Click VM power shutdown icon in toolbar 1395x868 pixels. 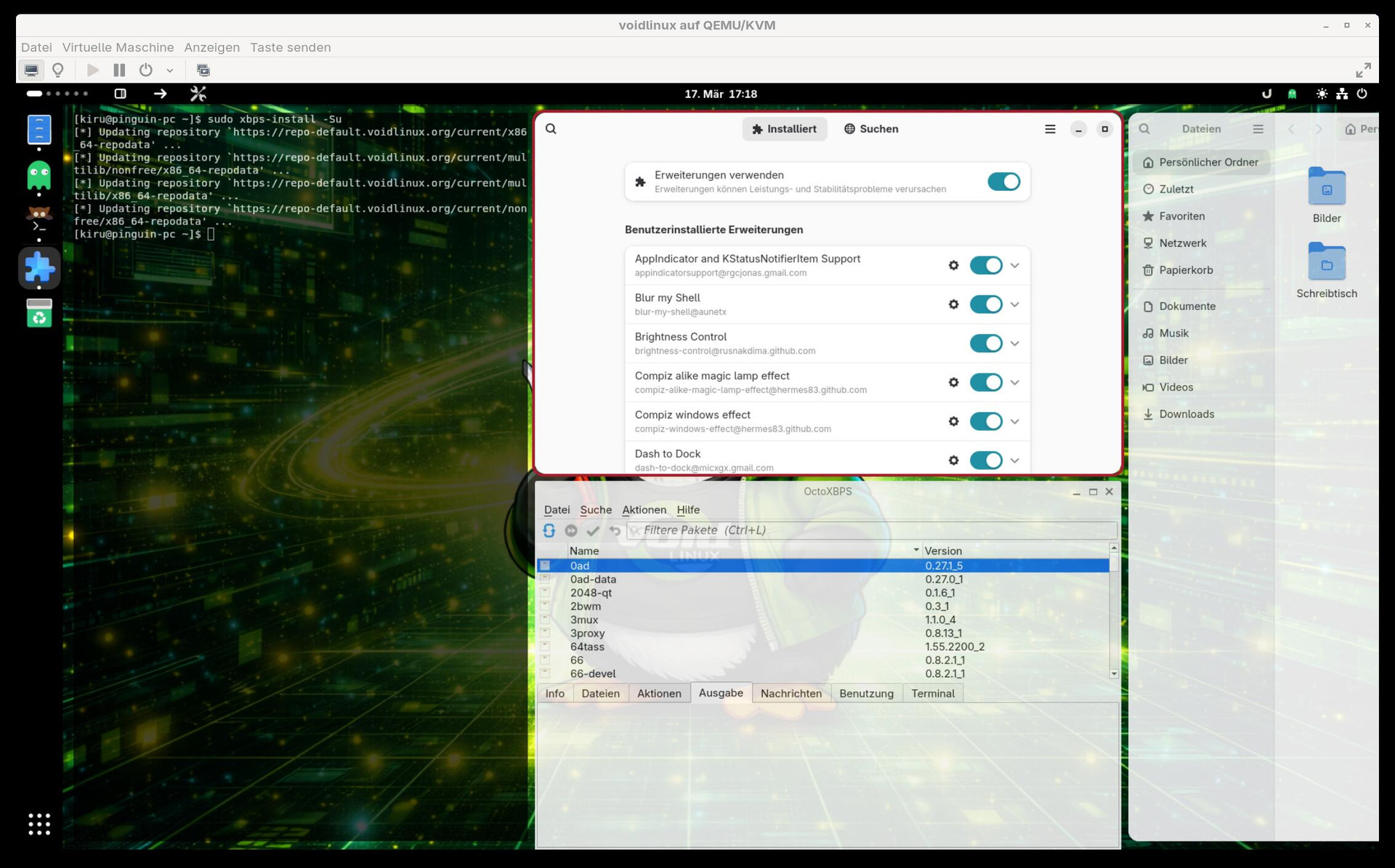(146, 70)
